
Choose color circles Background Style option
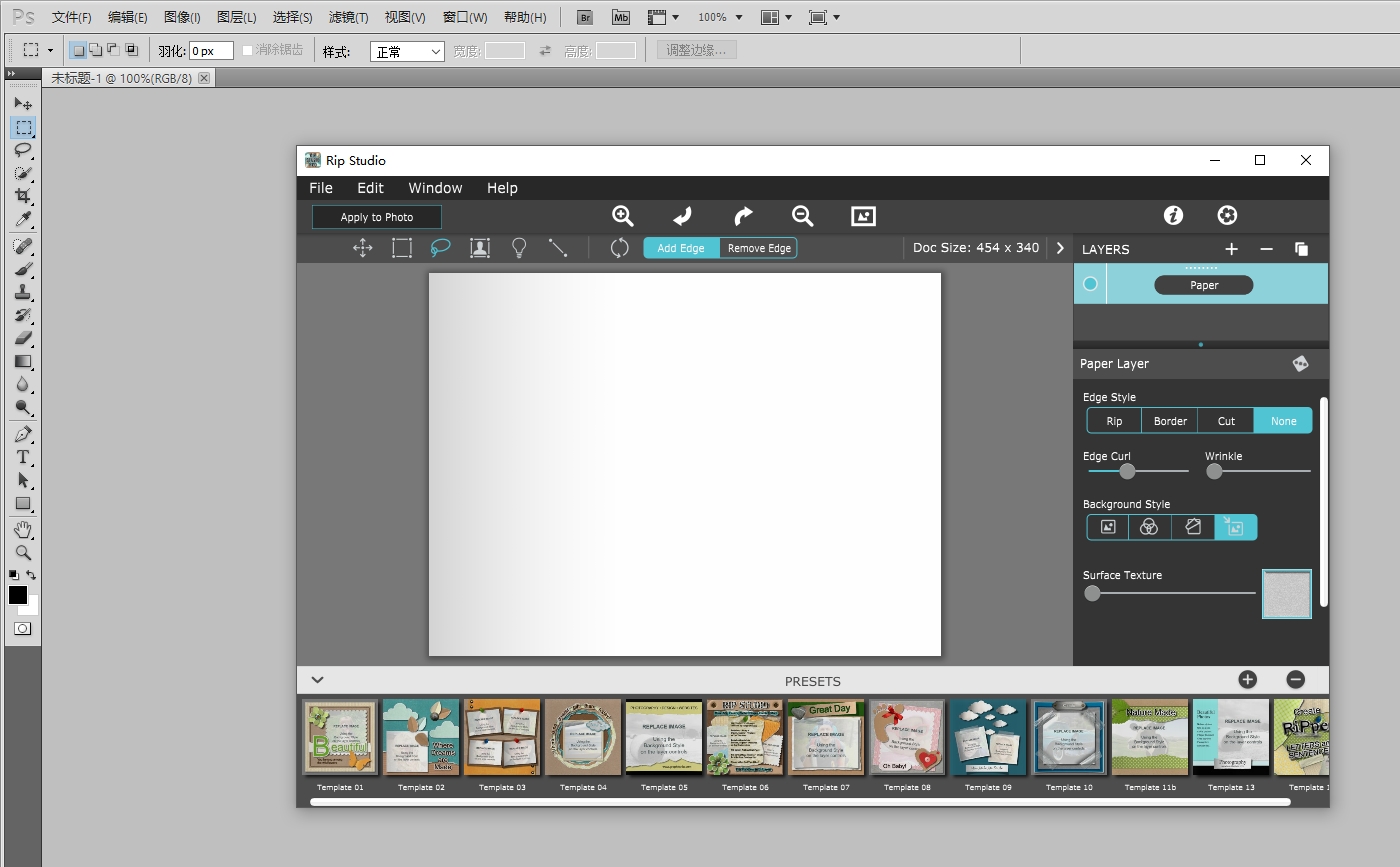tap(1149, 527)
